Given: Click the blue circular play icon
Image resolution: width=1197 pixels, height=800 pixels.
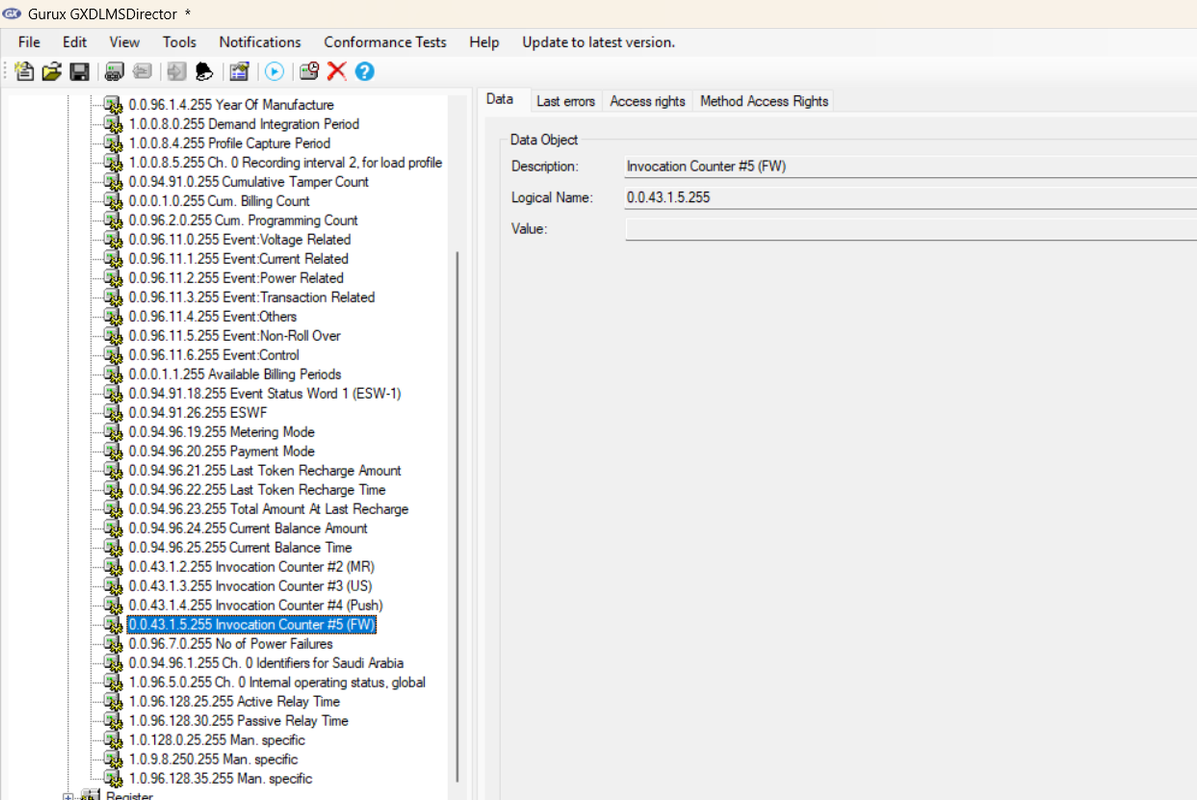Looking at the screenshot, I should pos(274,72).
